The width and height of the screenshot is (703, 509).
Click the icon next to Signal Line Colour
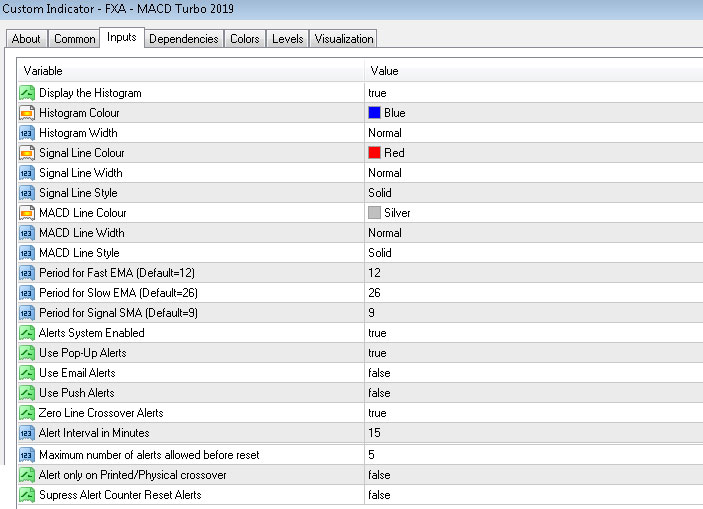click(x=27, y=153)
